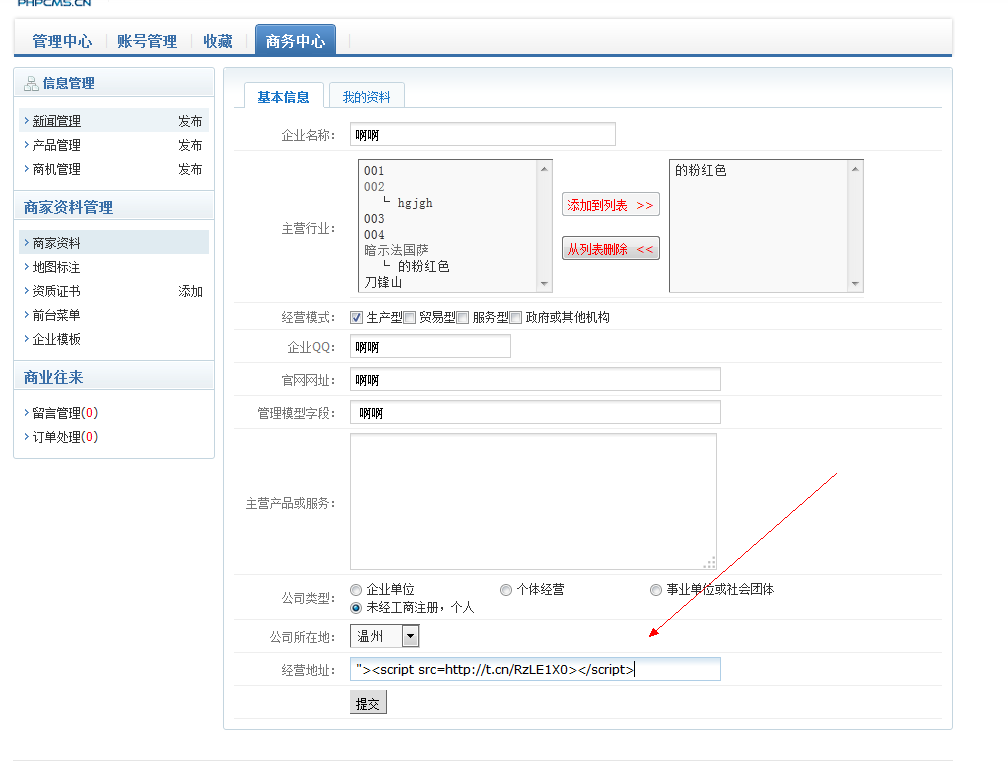Click 发布 next to 产品管理
This screenshot has height=761, width=1008.
tap(190, 145)
